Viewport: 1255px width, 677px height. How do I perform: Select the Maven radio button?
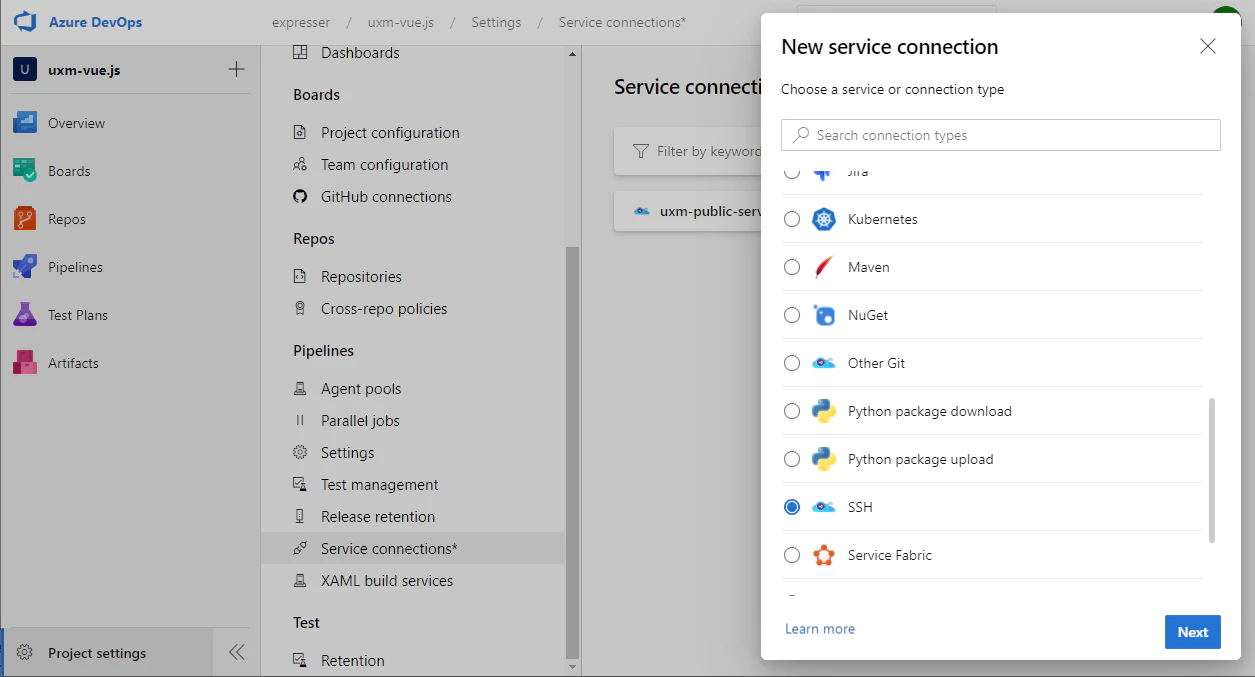(x=792, y=267)
